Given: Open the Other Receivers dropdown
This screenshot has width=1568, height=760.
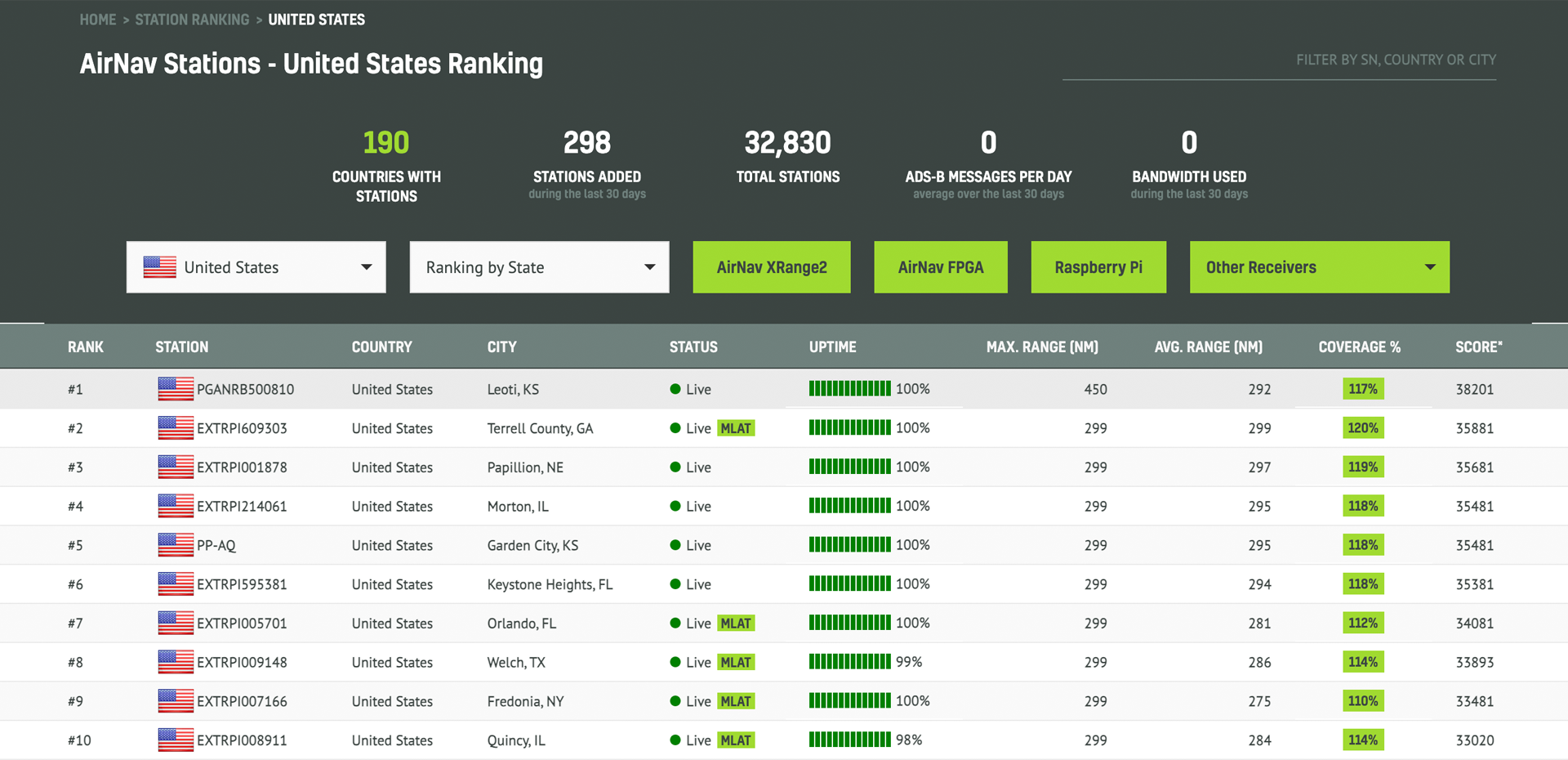Looking at the screenshot, I should coord(1319,267).
